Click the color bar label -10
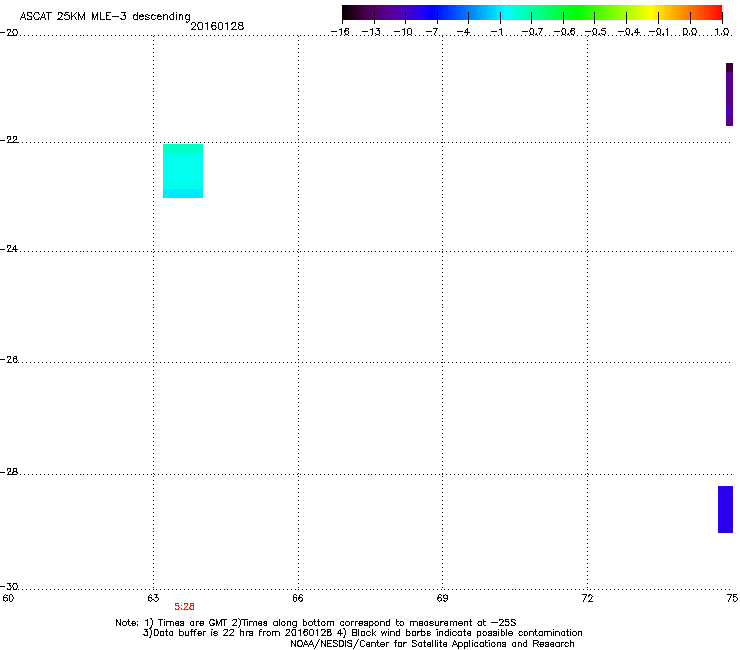The height and width of the screenshot is (650, 740). point(403,32)
